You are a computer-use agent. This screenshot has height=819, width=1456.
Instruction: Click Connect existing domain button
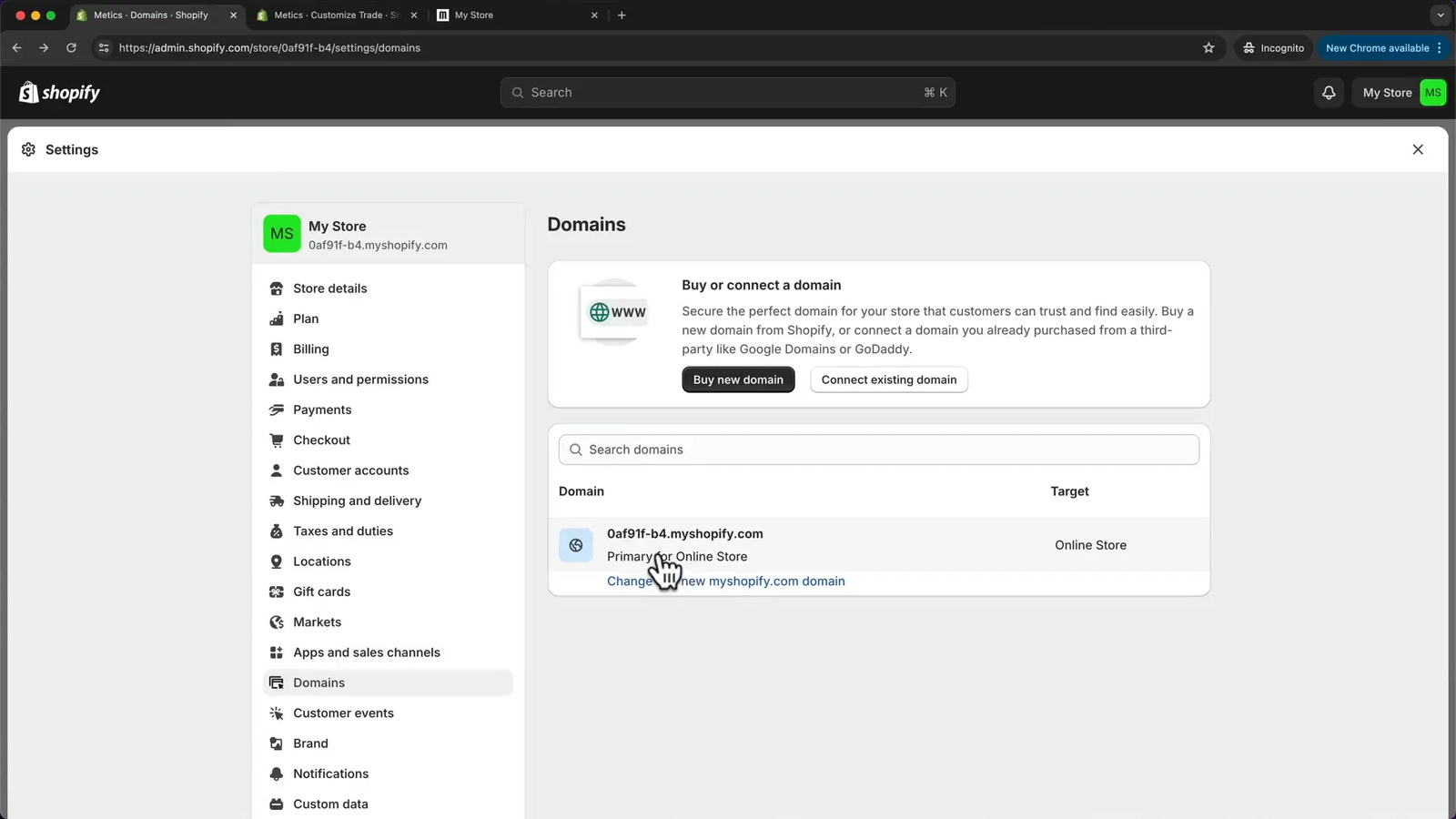tap(889, 380)
